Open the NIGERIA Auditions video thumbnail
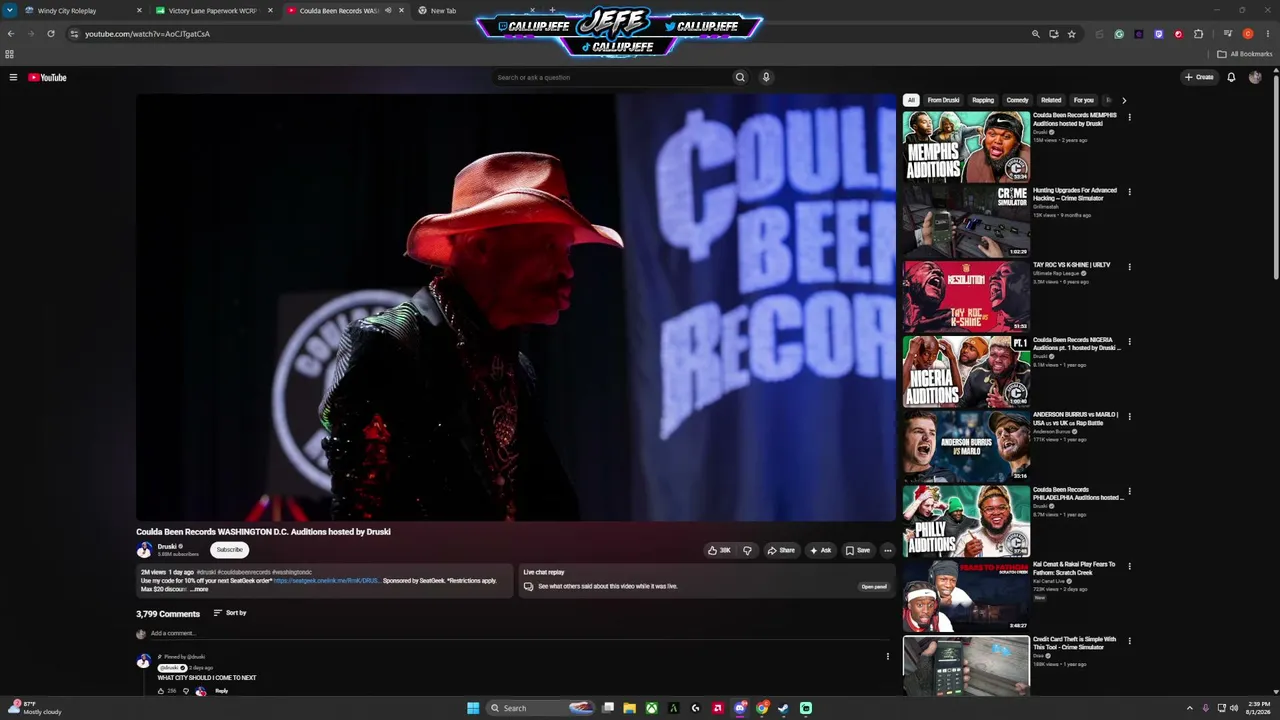Viewport: 1280px width, 720px height. pos(966,371)
